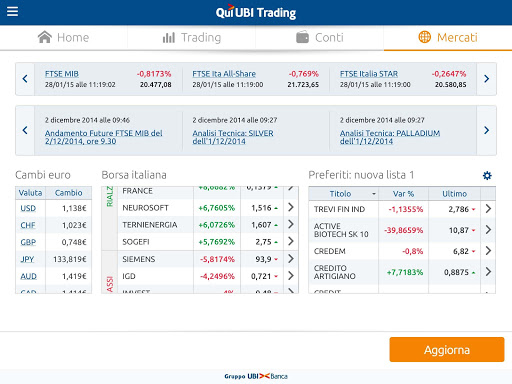Viewport: 512px width, 384px height.
Task: Click the Var % column header
Action: point(403,194)
